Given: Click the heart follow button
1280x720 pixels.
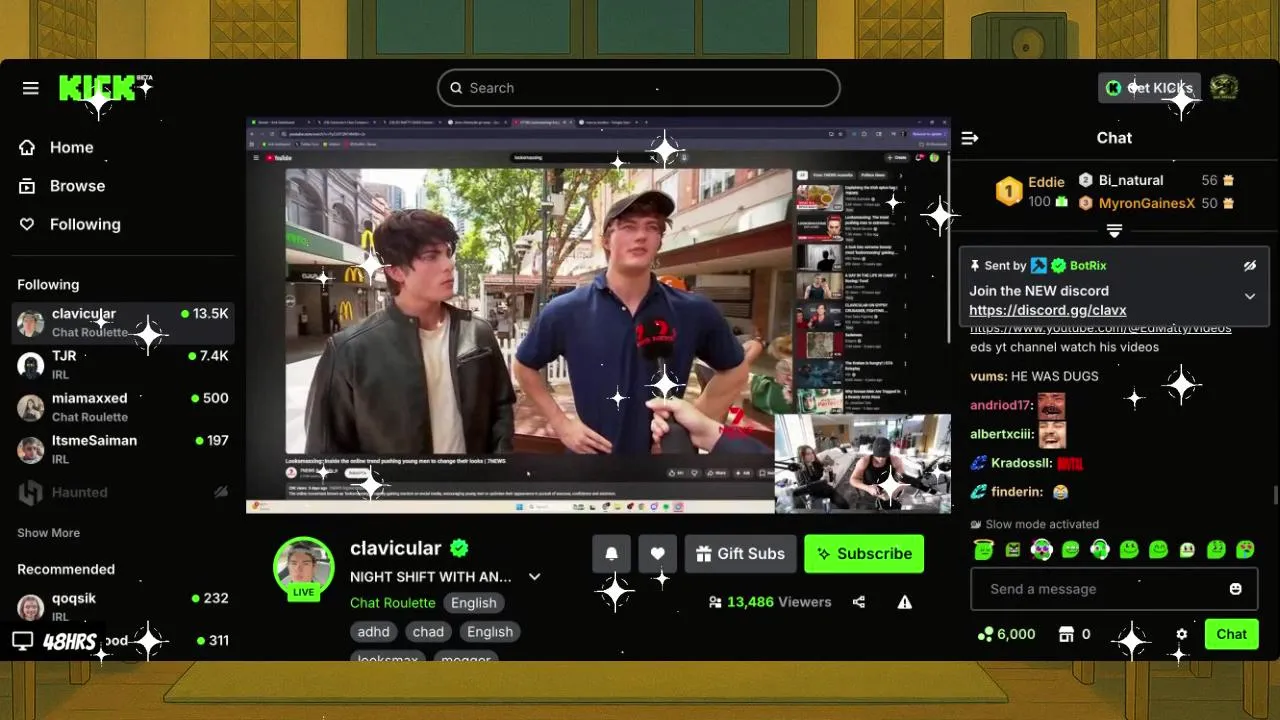Looking at the screenshot, I should point(657,553).
